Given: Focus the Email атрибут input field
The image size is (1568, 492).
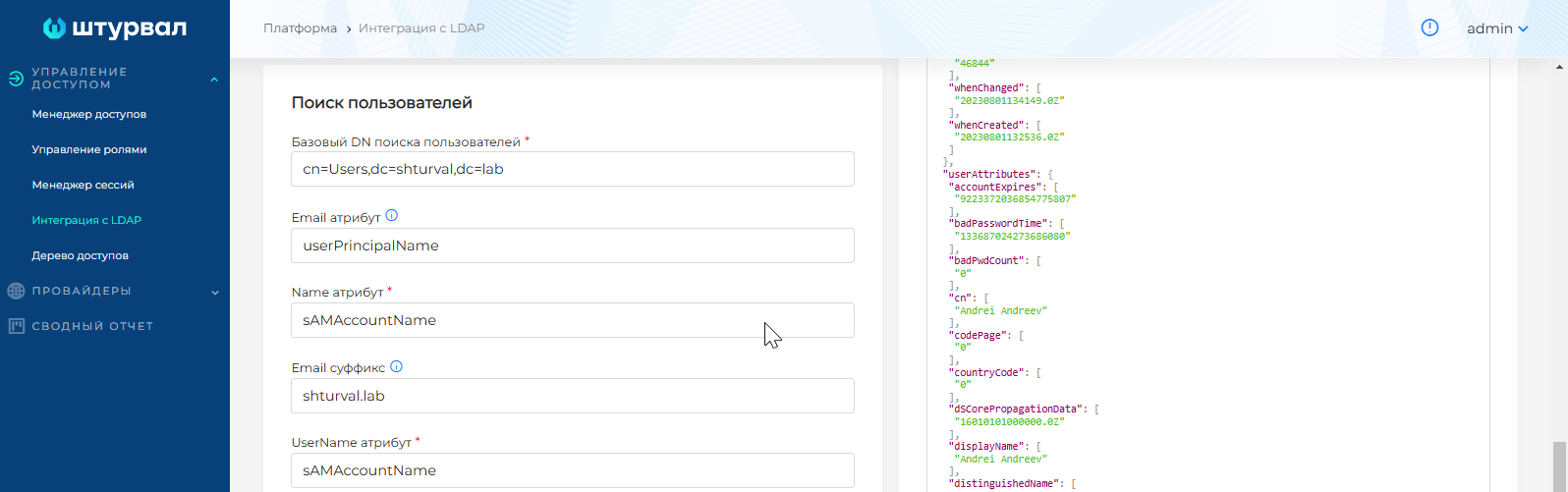Looking at the screenshot, I should (572, 246).
